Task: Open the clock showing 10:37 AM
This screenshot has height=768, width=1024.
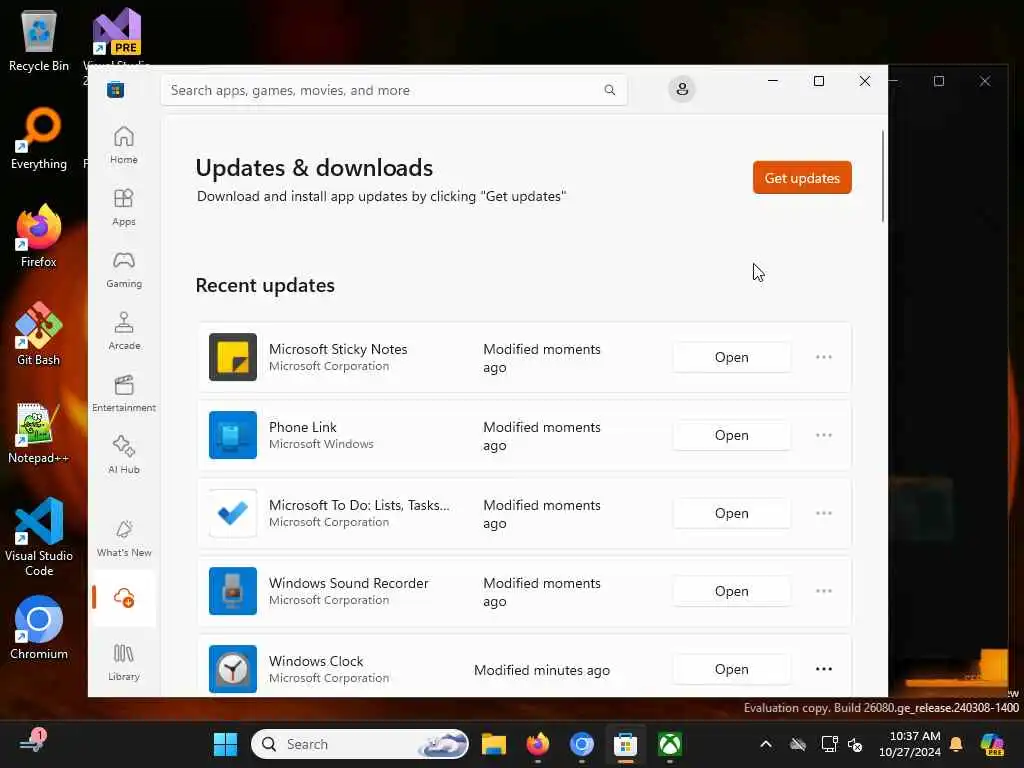Action: 910,744
